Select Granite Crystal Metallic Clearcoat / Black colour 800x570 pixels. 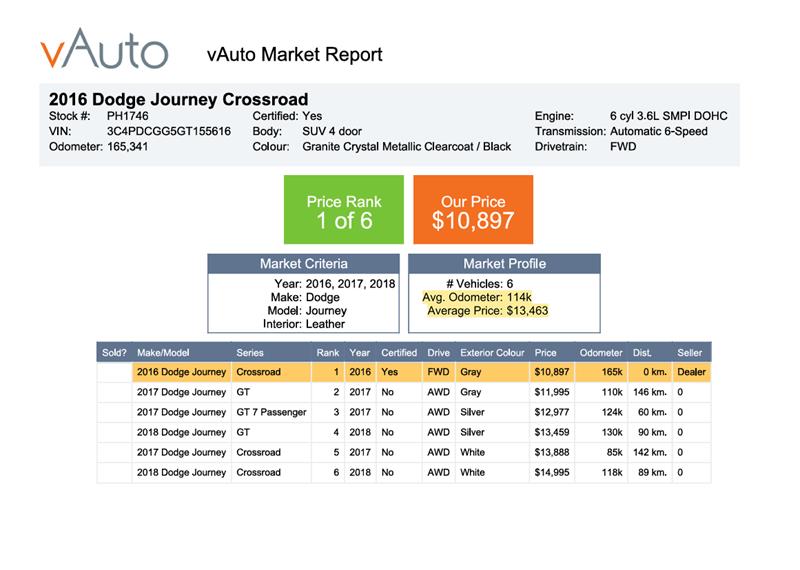pyautogui.click(x=406, y=146)
